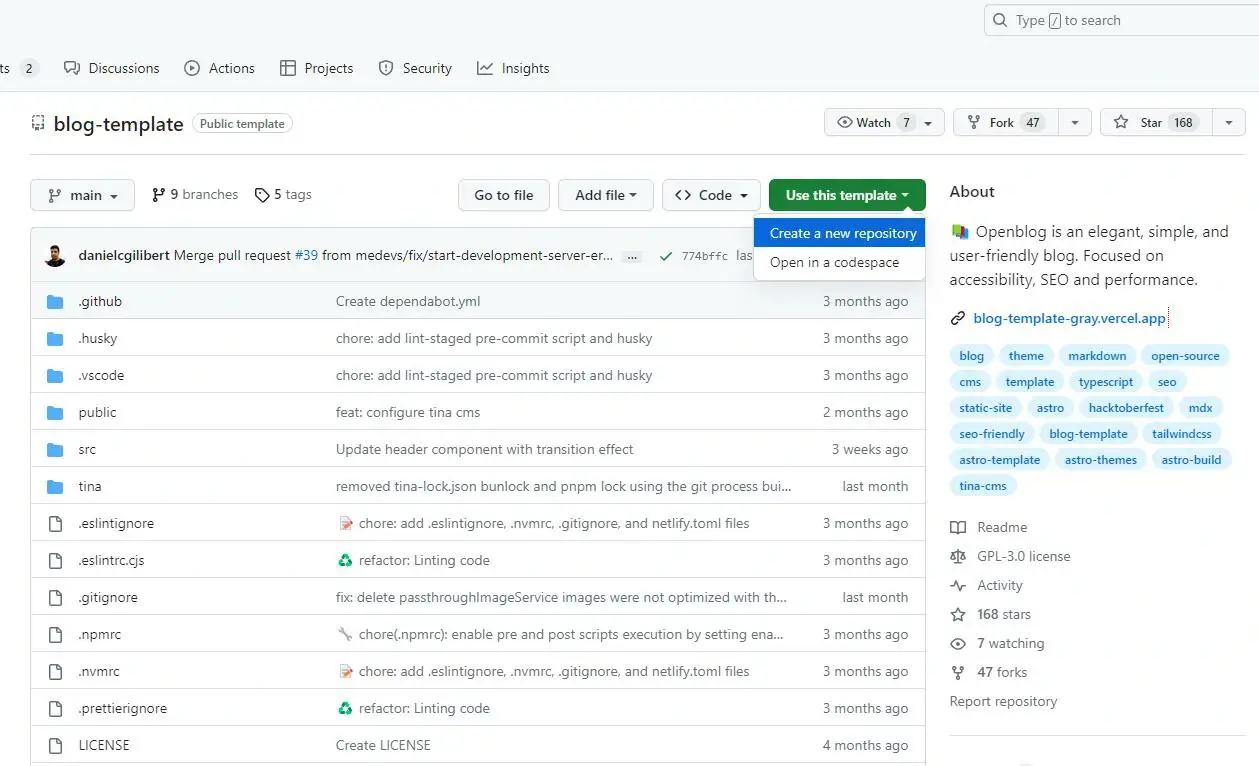
Task: Select 'Create a new repository' menu item
Action: click(x=839, y=233)
